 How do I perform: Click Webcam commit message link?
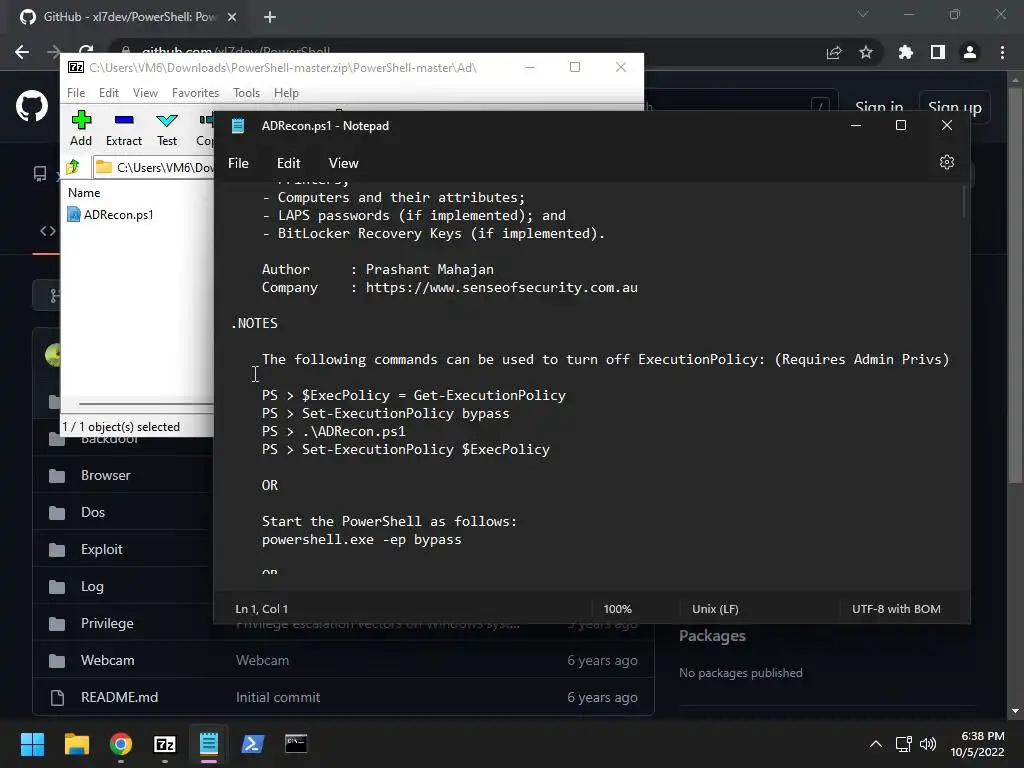coord(263,660)
